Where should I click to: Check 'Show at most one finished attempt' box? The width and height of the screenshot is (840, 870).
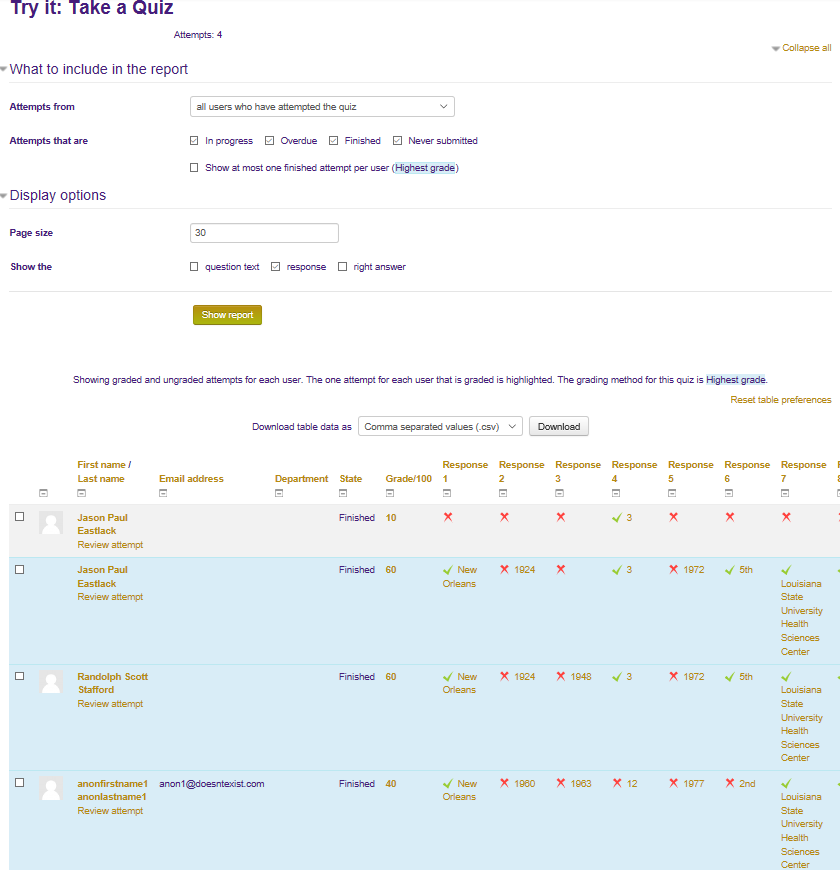click(194, 168)
